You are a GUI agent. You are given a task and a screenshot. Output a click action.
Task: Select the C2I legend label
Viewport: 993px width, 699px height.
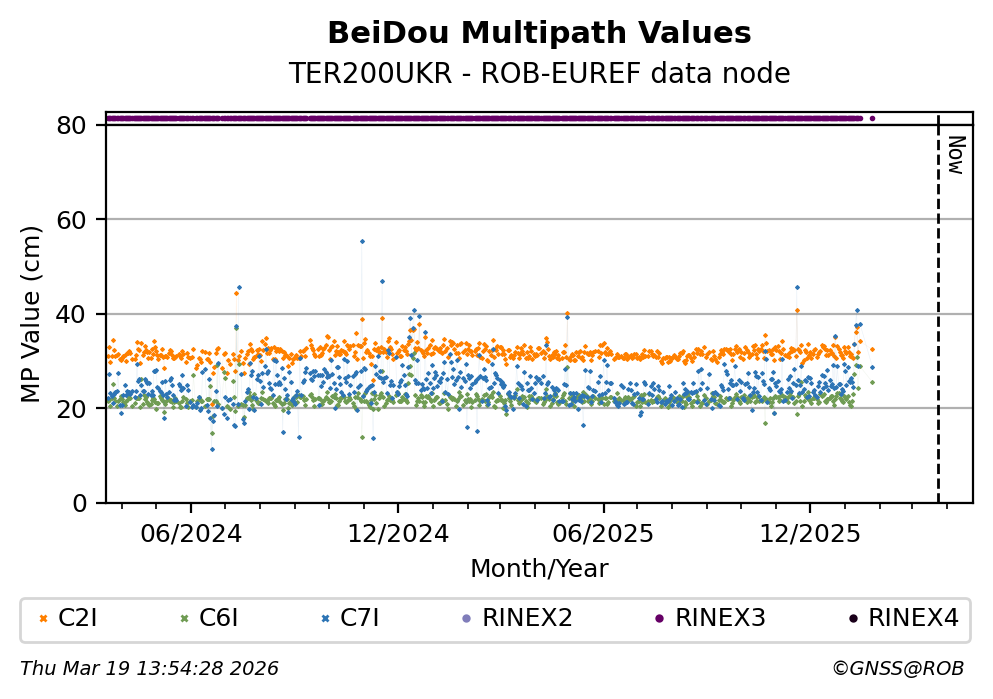78,618
